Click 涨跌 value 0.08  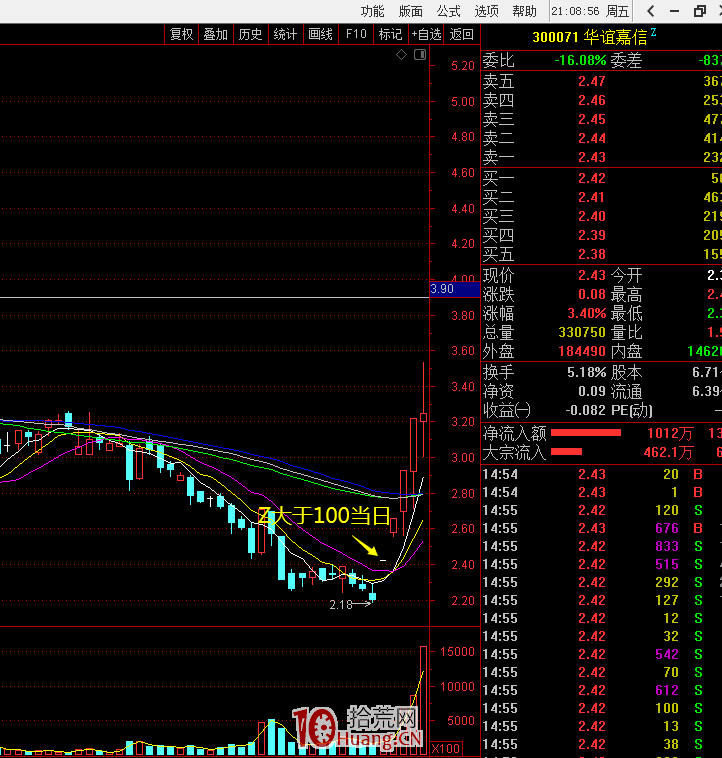click(x=592, y=294)
